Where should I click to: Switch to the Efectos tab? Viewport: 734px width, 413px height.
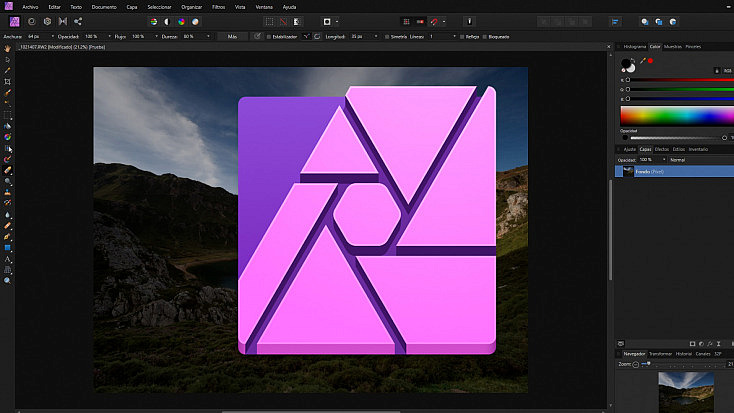tap(661, 149)
